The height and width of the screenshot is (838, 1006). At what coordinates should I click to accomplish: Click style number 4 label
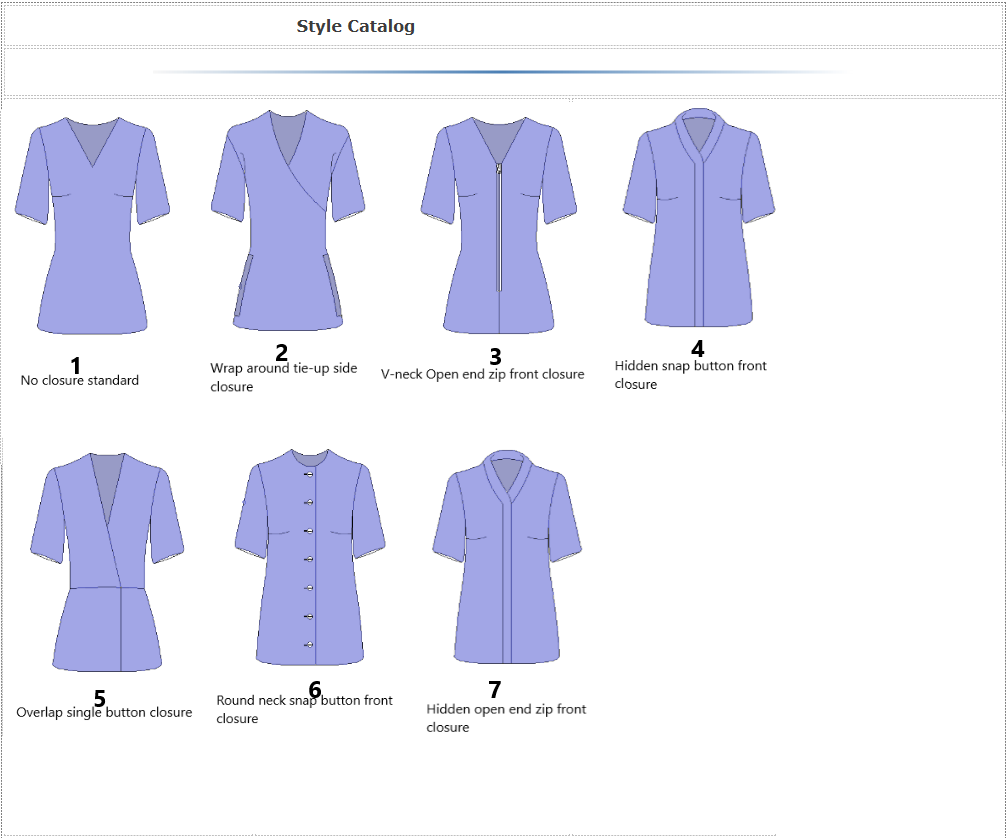pyautogui.click(x=697, y=348)
